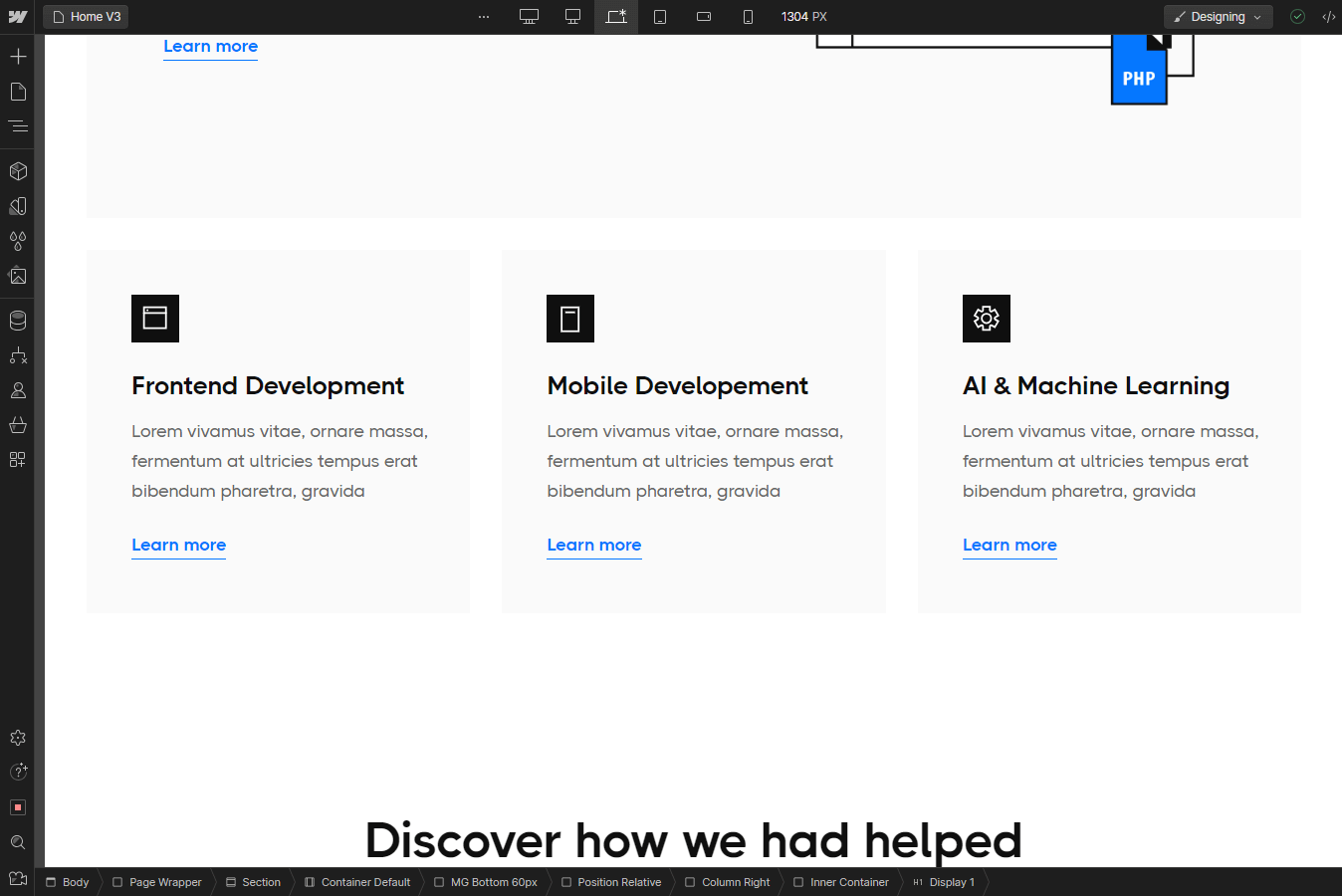Select Column Right in the breadcrumb bar
1342x896 pixels.
pyautogui.click(x=736, y=882)
